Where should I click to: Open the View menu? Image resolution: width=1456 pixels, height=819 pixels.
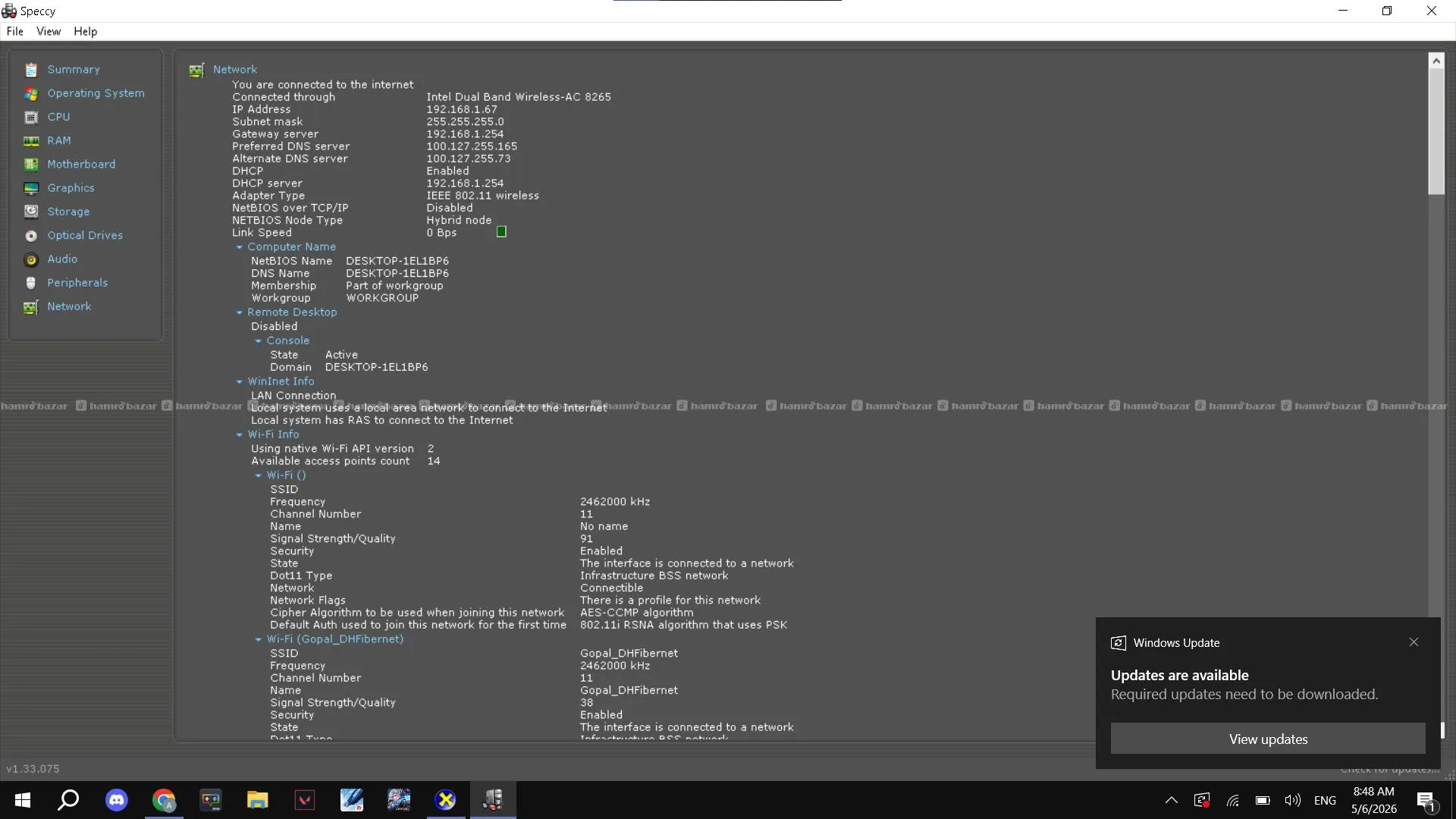tap(49, 32)
